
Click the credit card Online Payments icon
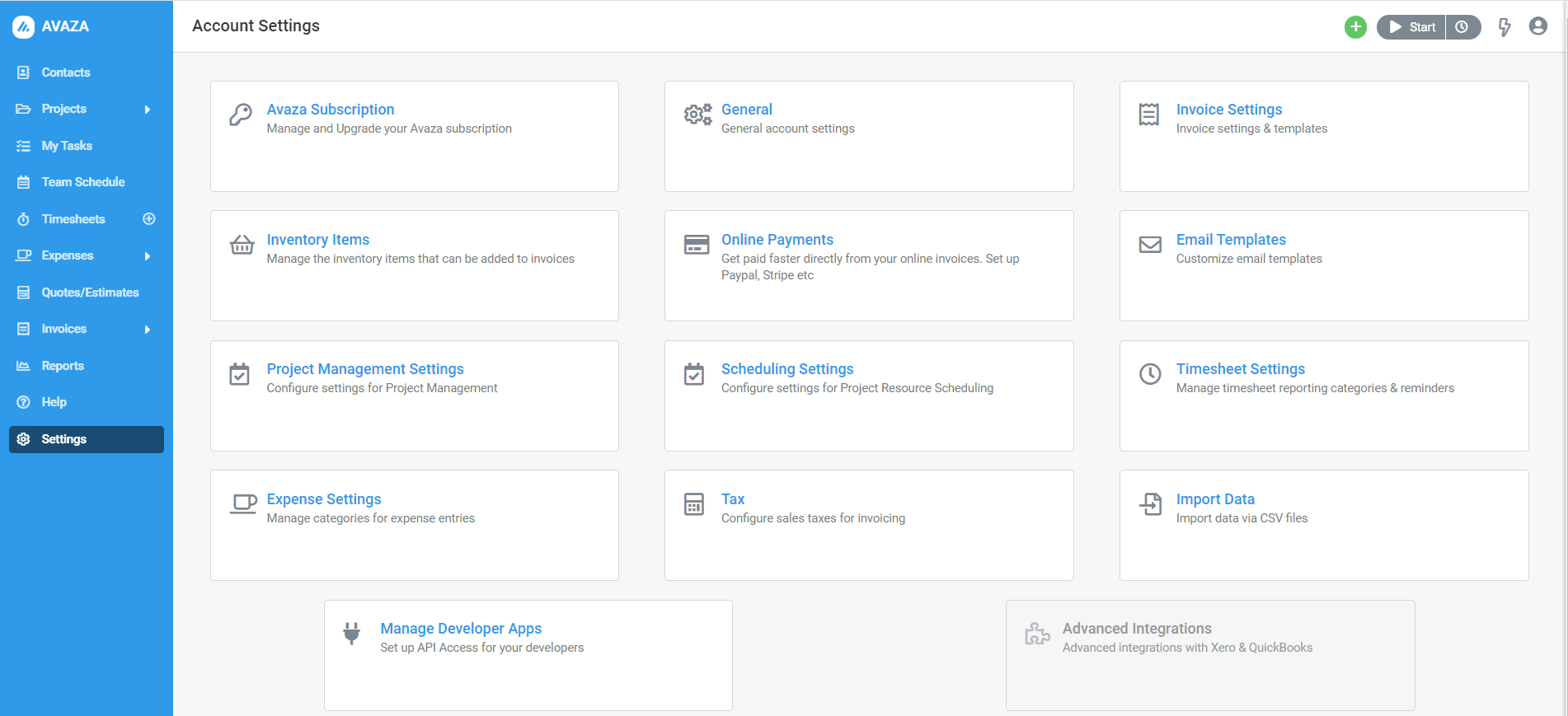click(697, 245)
